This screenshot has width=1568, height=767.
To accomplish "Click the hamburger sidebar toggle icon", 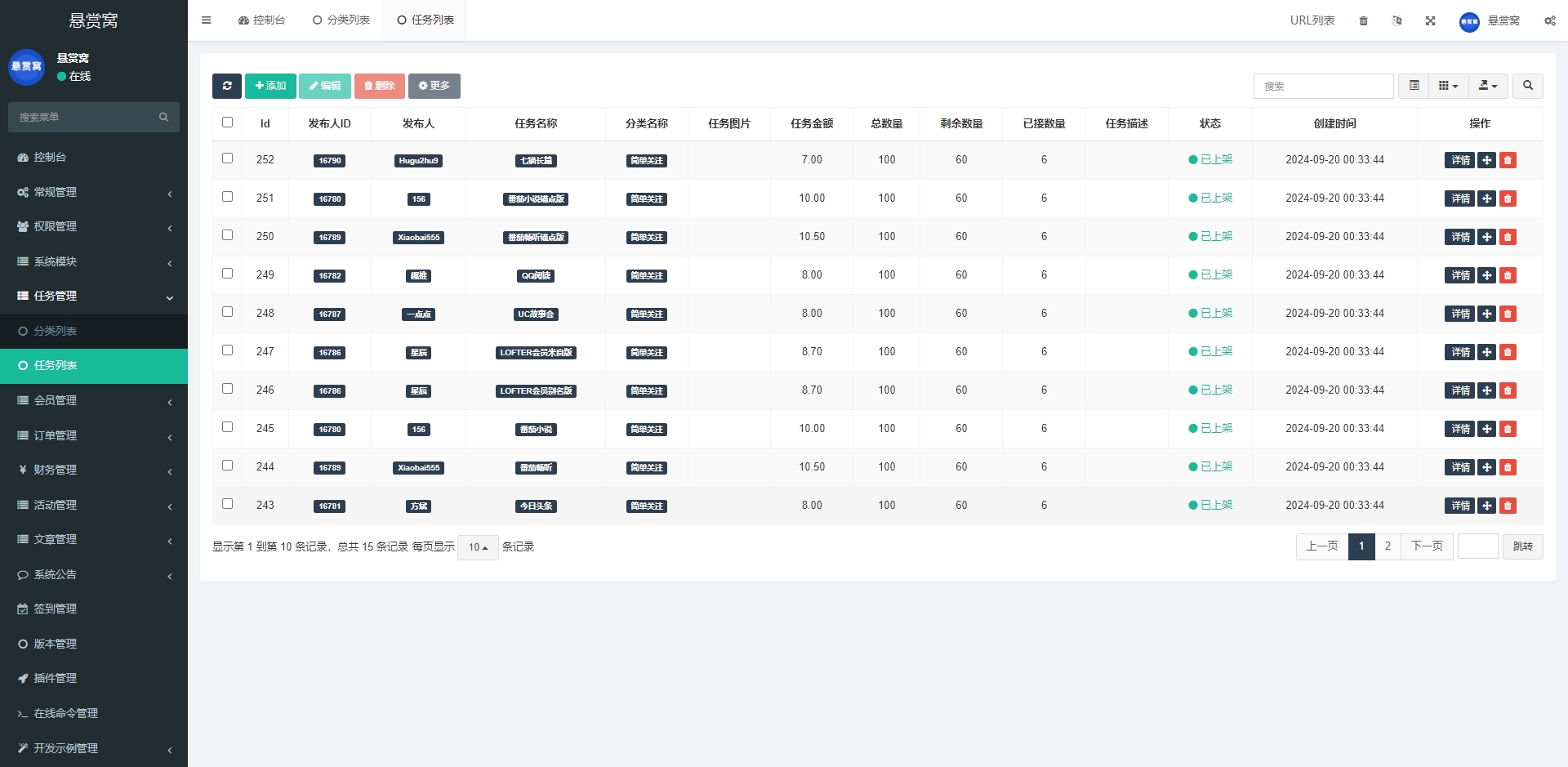I will pyautogui.click(x=206, y=20).
